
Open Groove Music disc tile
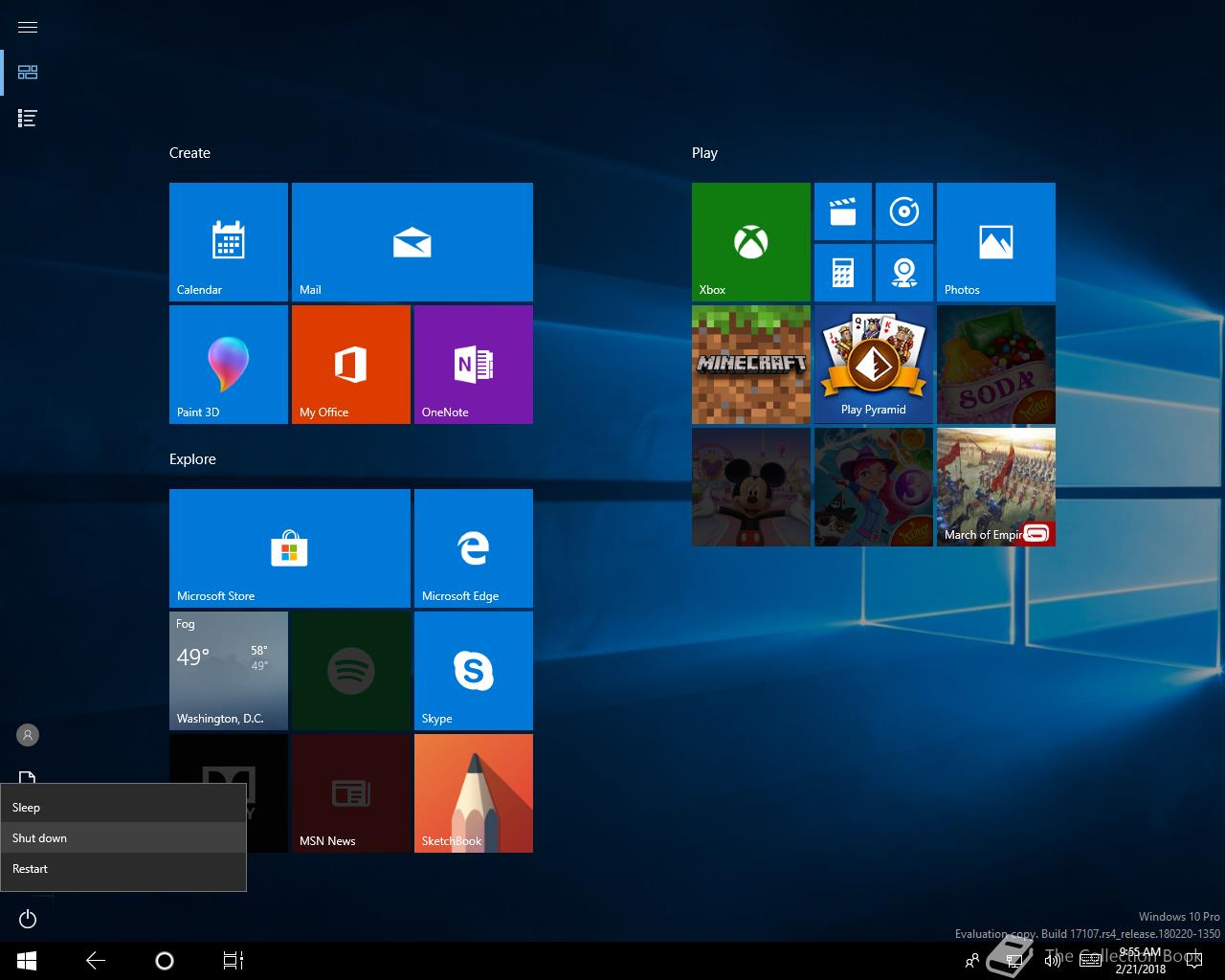click(904, 212)
